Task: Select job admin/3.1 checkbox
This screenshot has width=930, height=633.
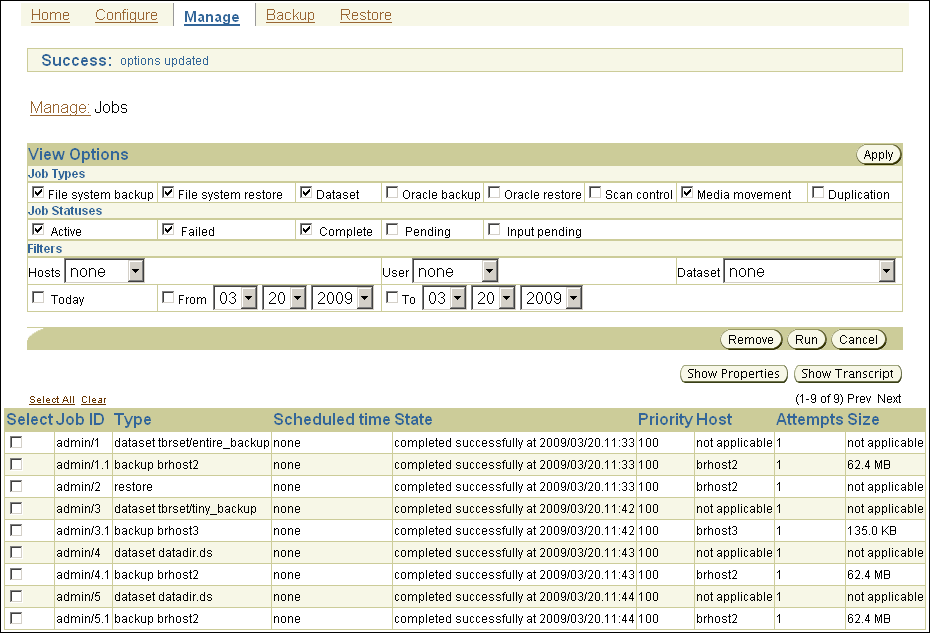Action: 16,530
